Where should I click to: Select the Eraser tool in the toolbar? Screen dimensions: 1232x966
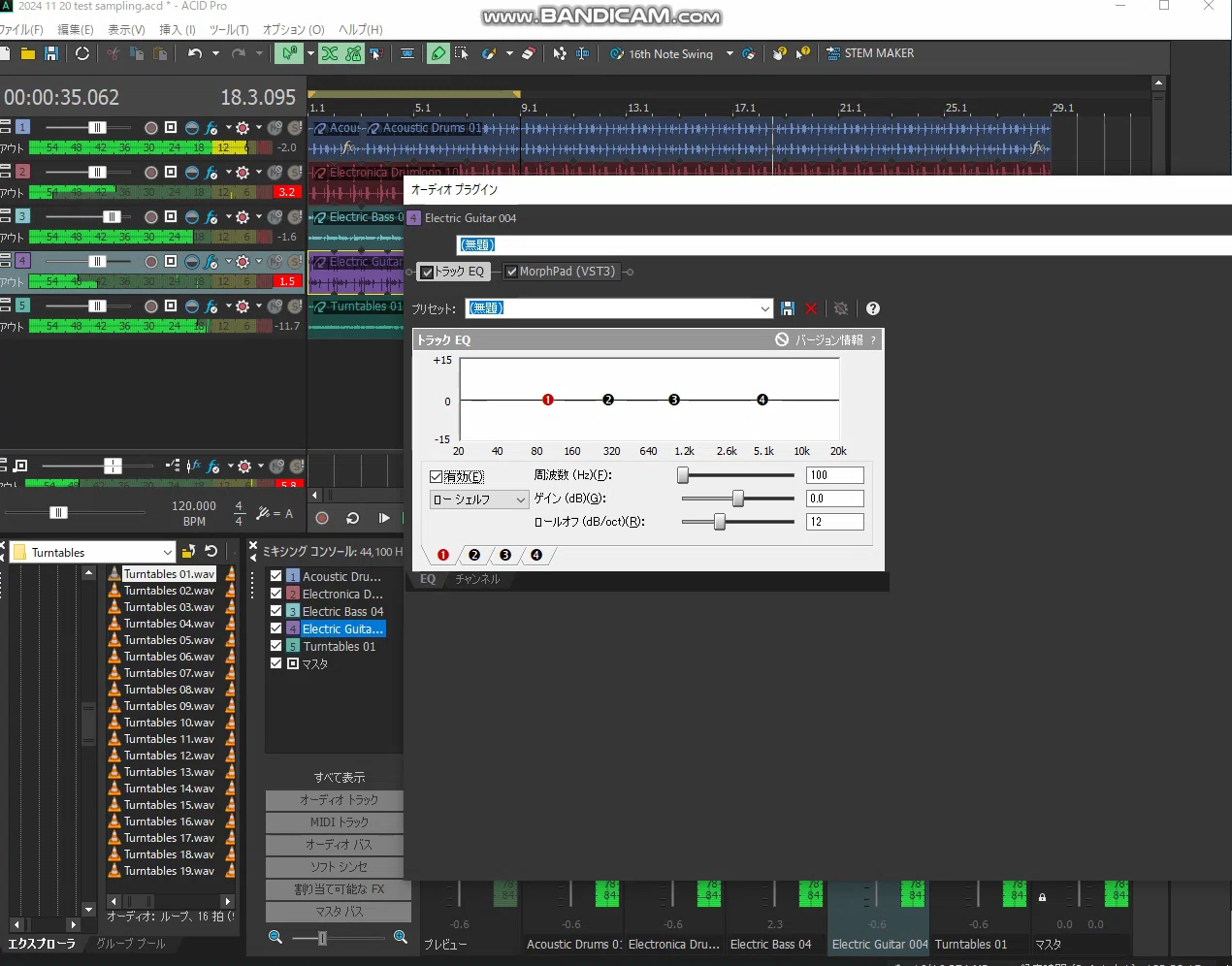point(528,54)
